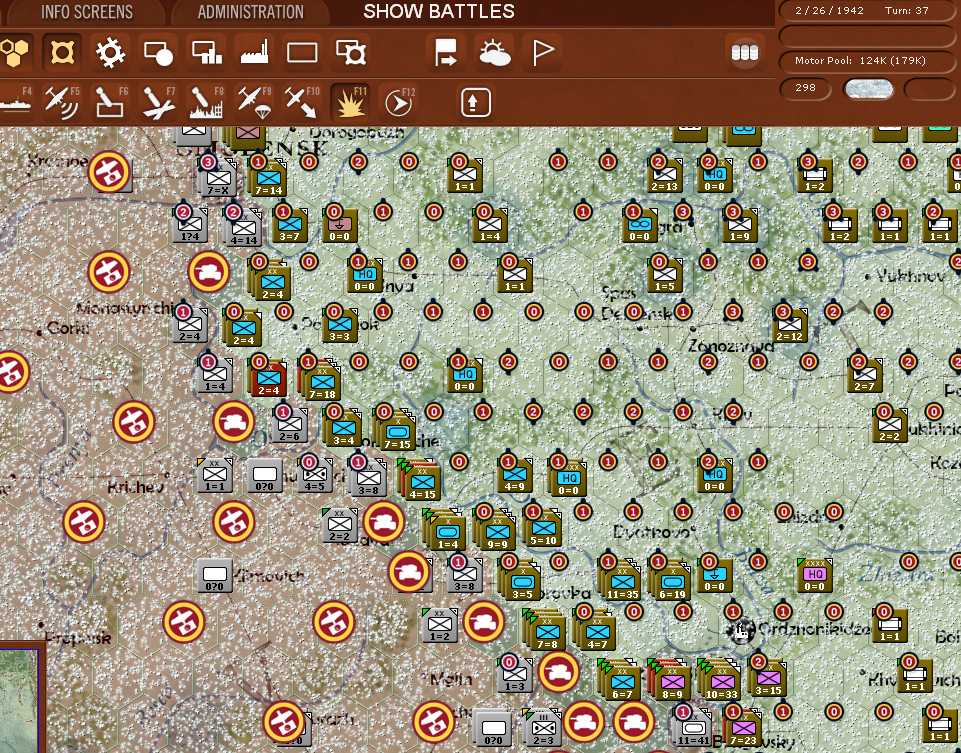Select the F5 aircraft-with-waves icon
Image resolution: width=961 pixels, height=753 pixels.
click(x=62, y=101)
